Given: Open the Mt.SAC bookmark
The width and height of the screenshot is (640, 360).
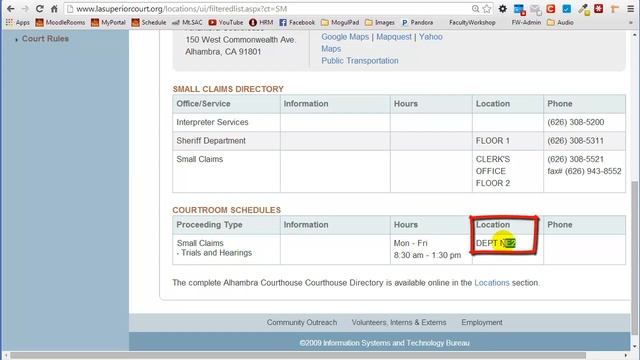Looking at the screenshot, I should [187, 22].
